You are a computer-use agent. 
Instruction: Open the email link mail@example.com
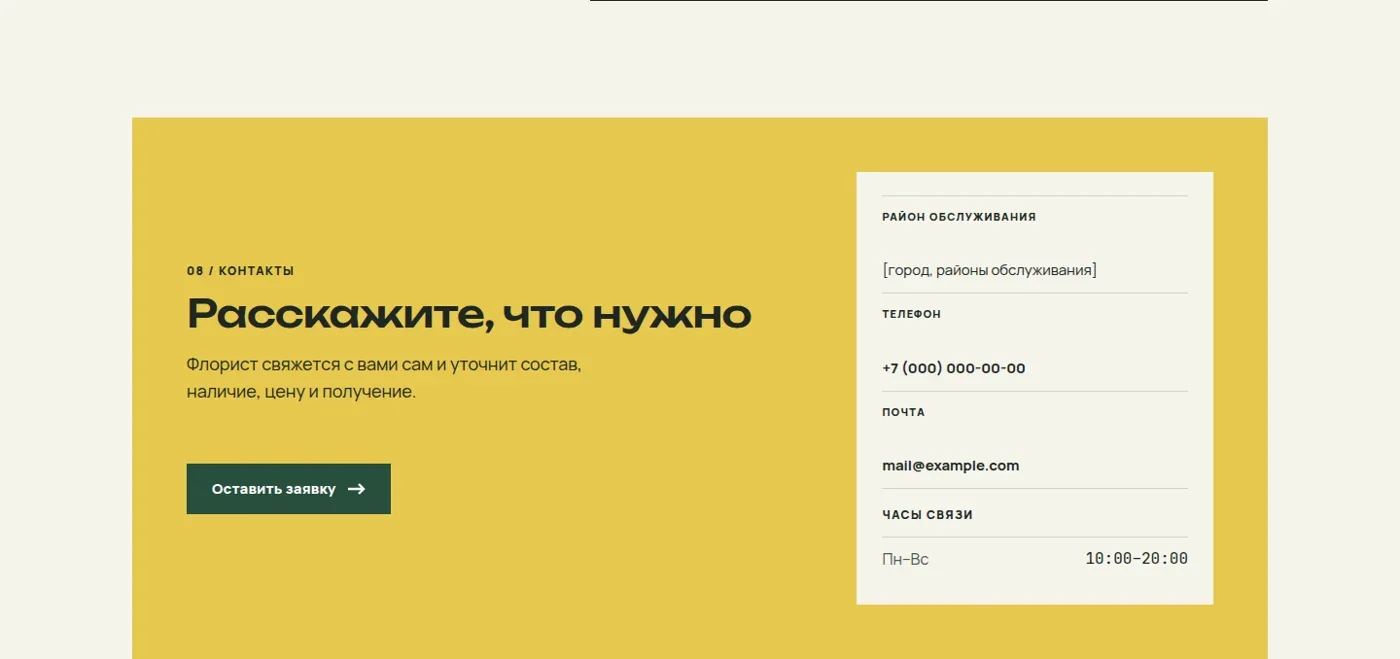[950, 466]
